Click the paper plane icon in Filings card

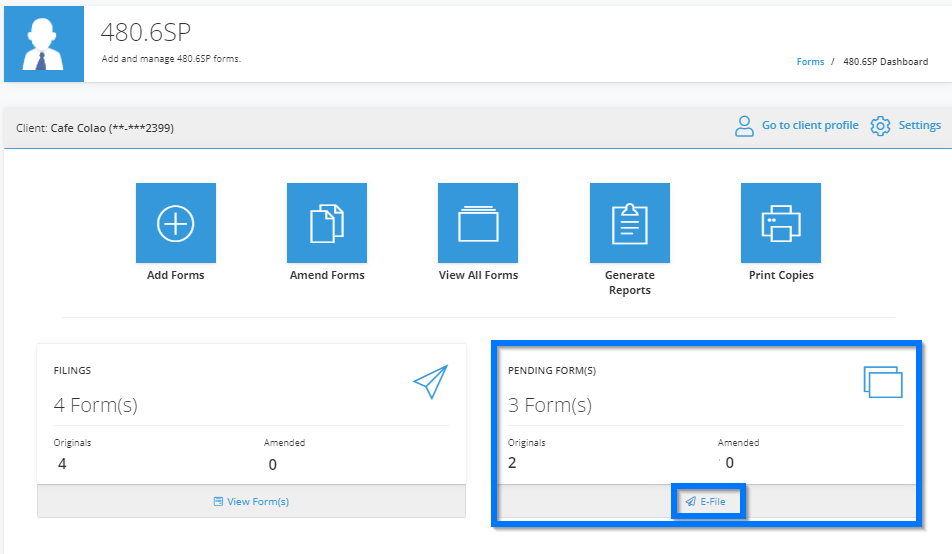pos(430,381)
